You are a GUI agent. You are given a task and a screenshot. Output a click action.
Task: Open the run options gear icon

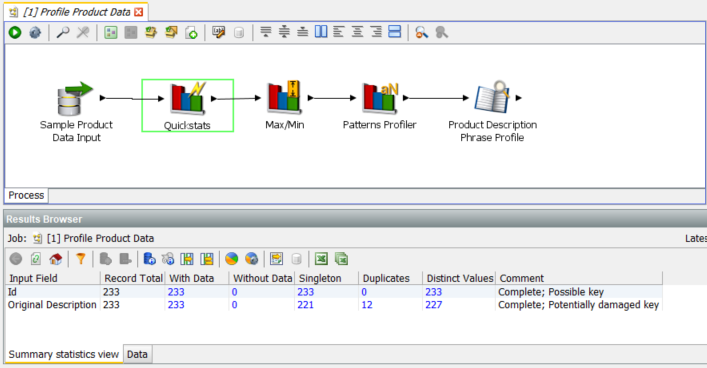35,32
